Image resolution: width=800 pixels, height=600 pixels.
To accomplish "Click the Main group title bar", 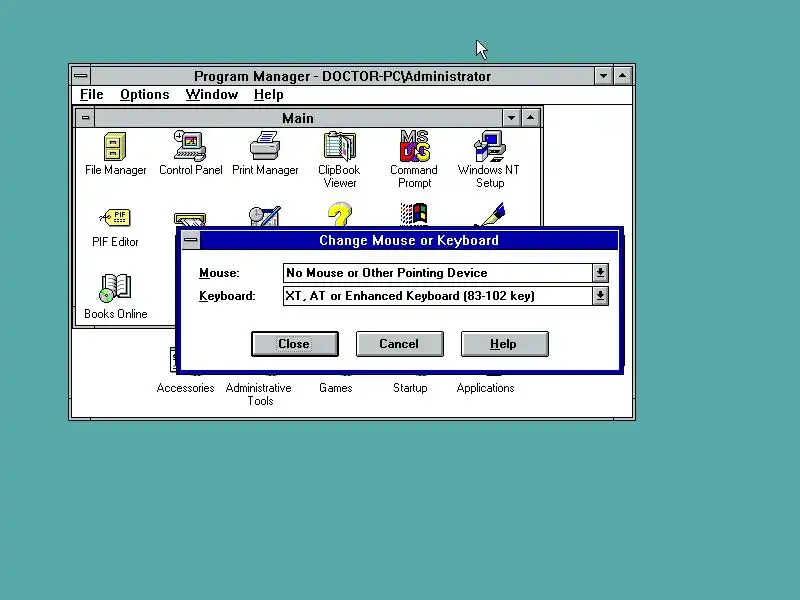I will tap(298, 118).
